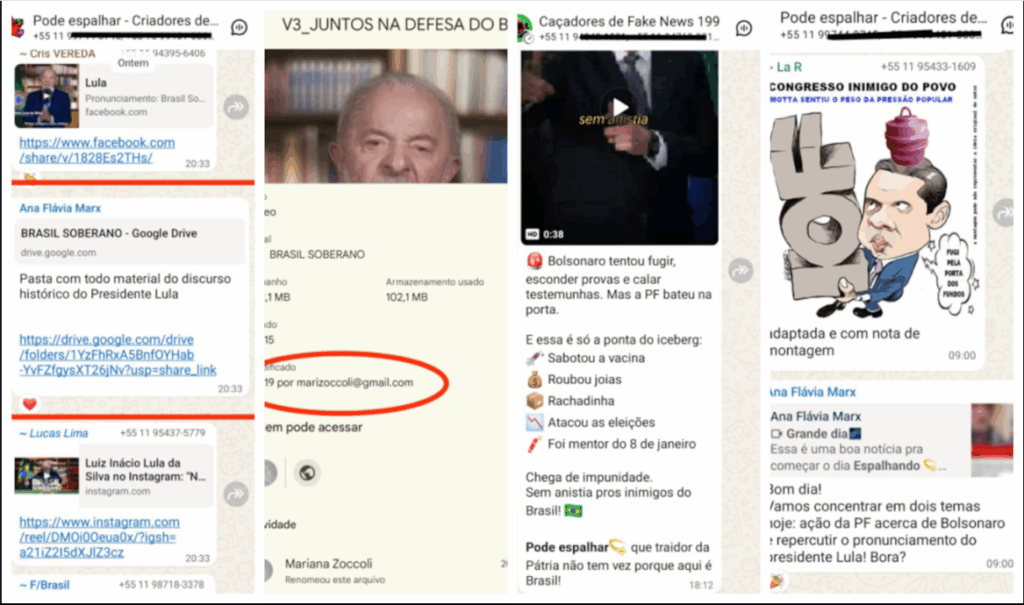Screen dimensions: 1024x605
Task: Click forward arrow beside Congresso Inimigo do Povo cartoon
Action: tap(1003, 212)
